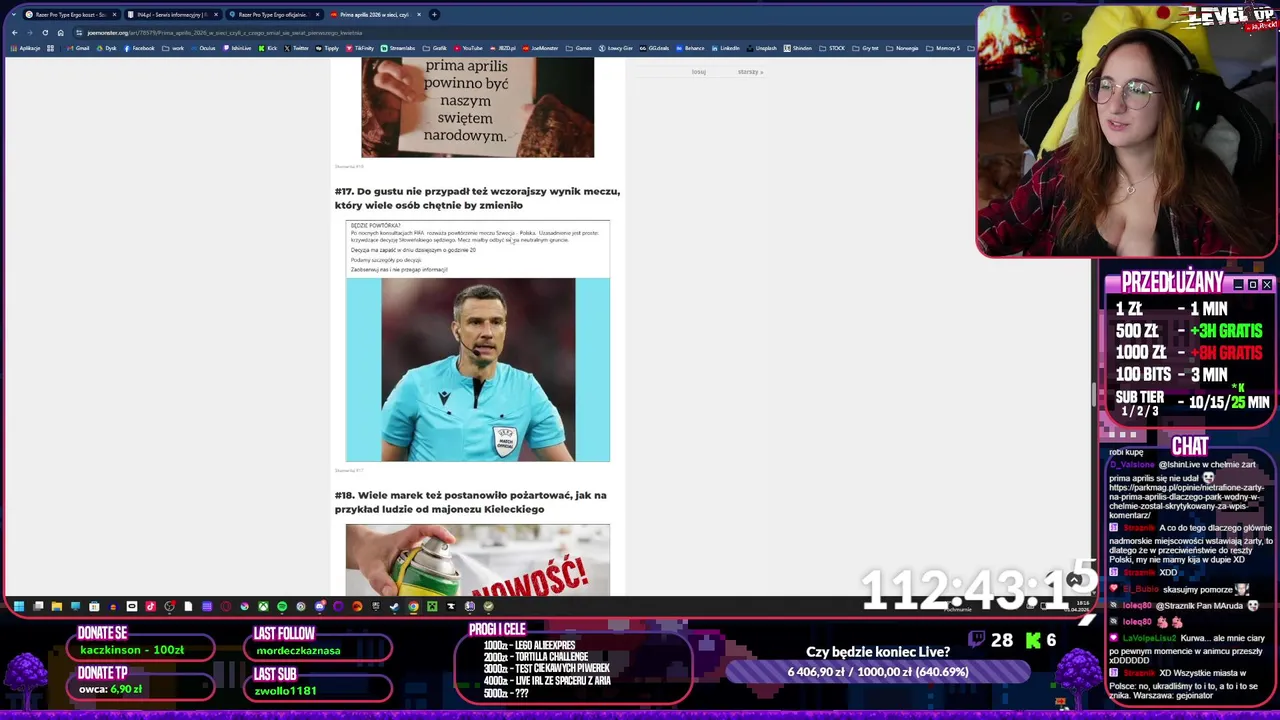Viewport: 1280px width, 720px height.
Task: Open Spotify from the taskbar
Action: pos(282,606)
